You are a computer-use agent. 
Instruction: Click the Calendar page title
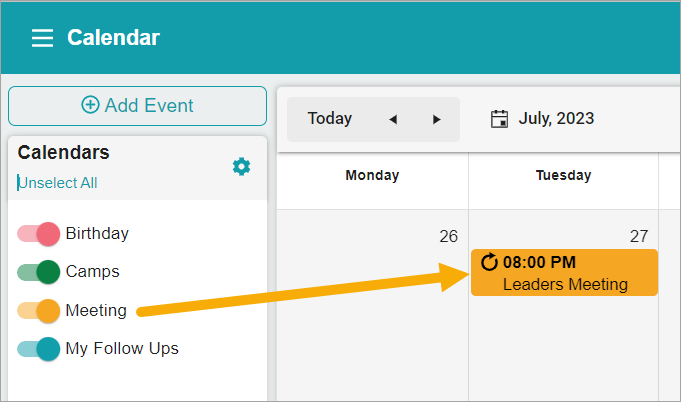coord(113,37)
